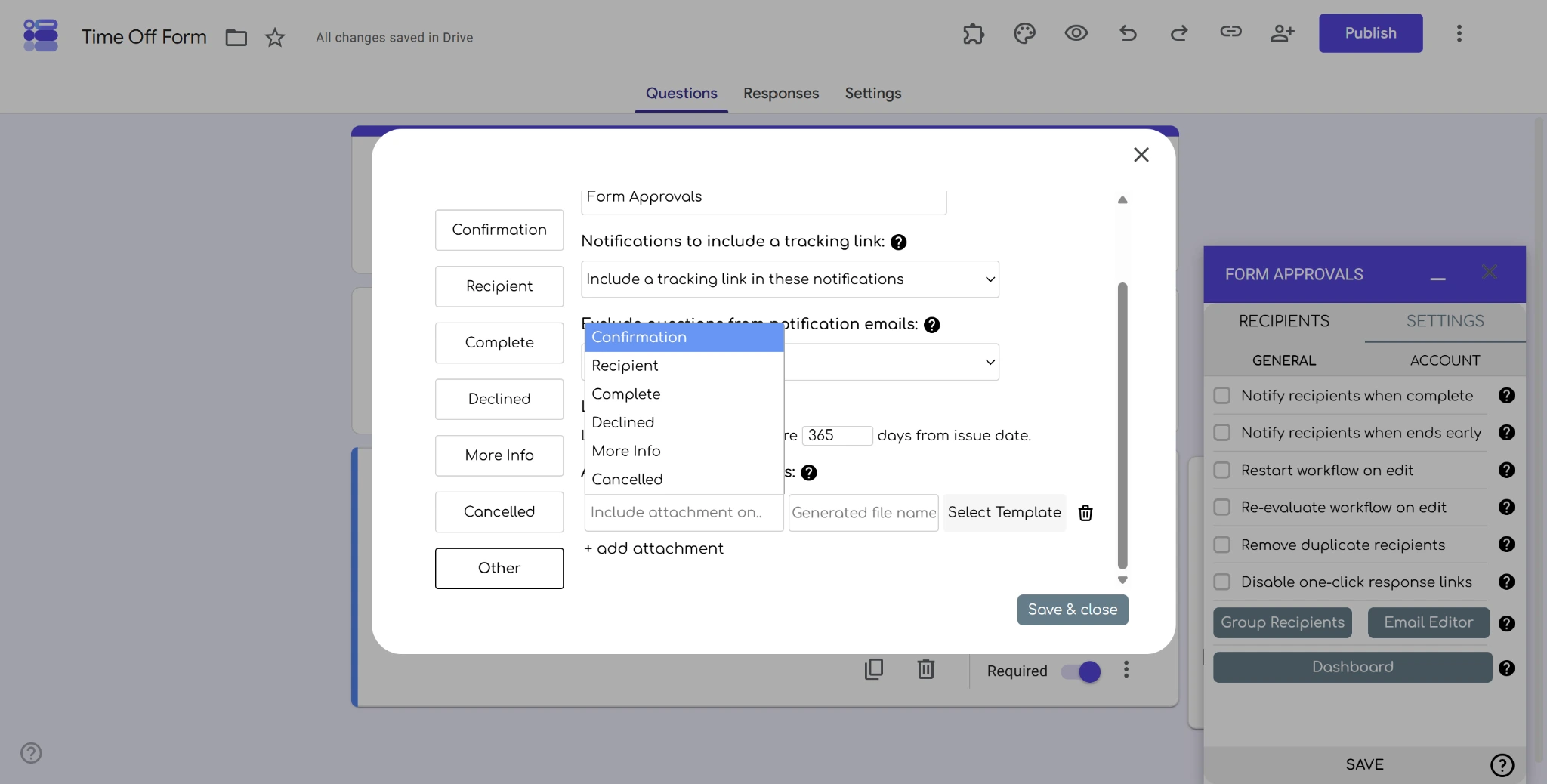Choose More Info in dropdown list

click(x=684, y=451)
